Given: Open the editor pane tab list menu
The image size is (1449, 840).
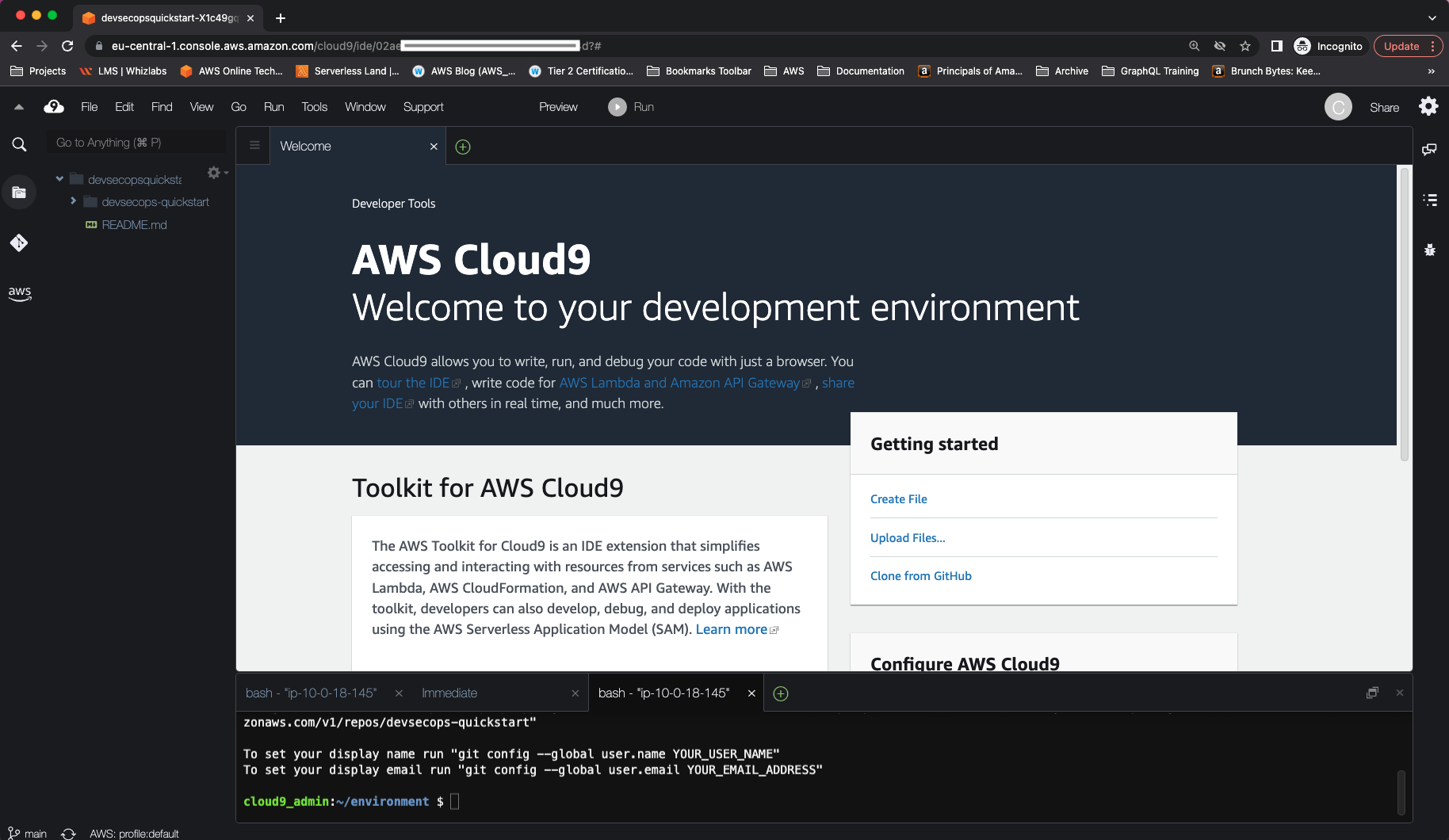Looking at the screenshot, I should (254, 145).
